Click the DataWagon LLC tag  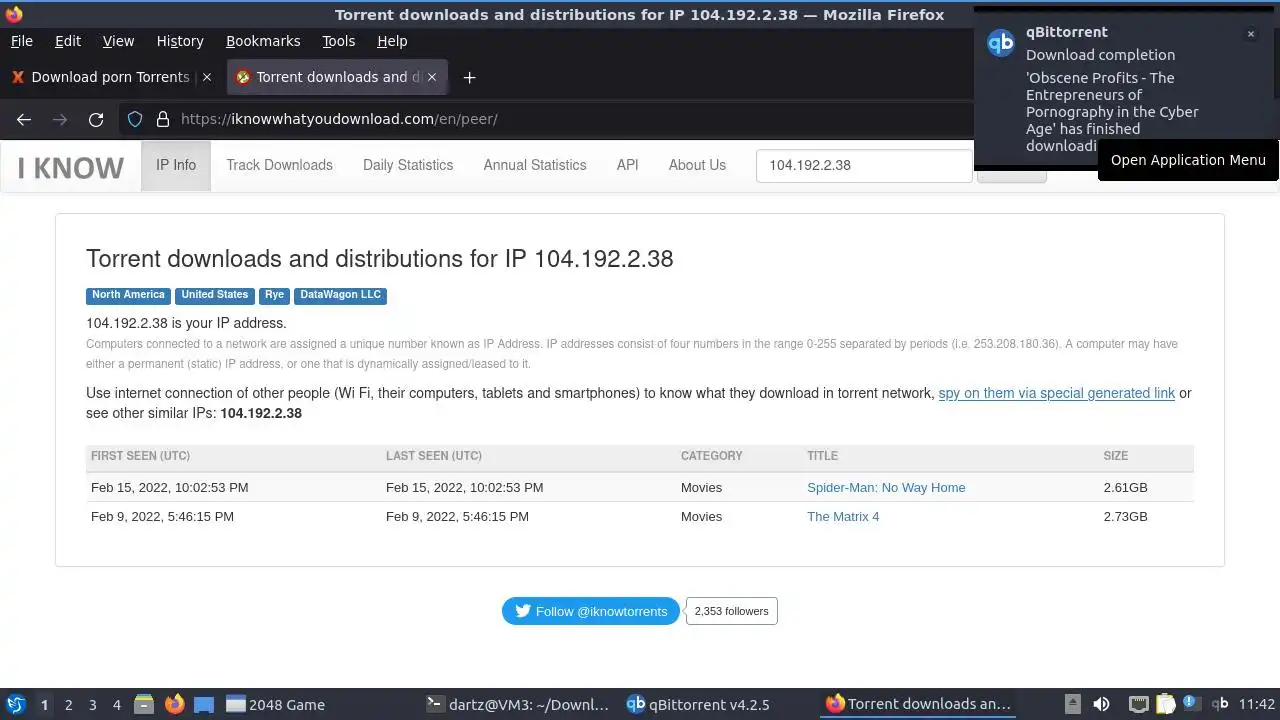pos(340,295)
